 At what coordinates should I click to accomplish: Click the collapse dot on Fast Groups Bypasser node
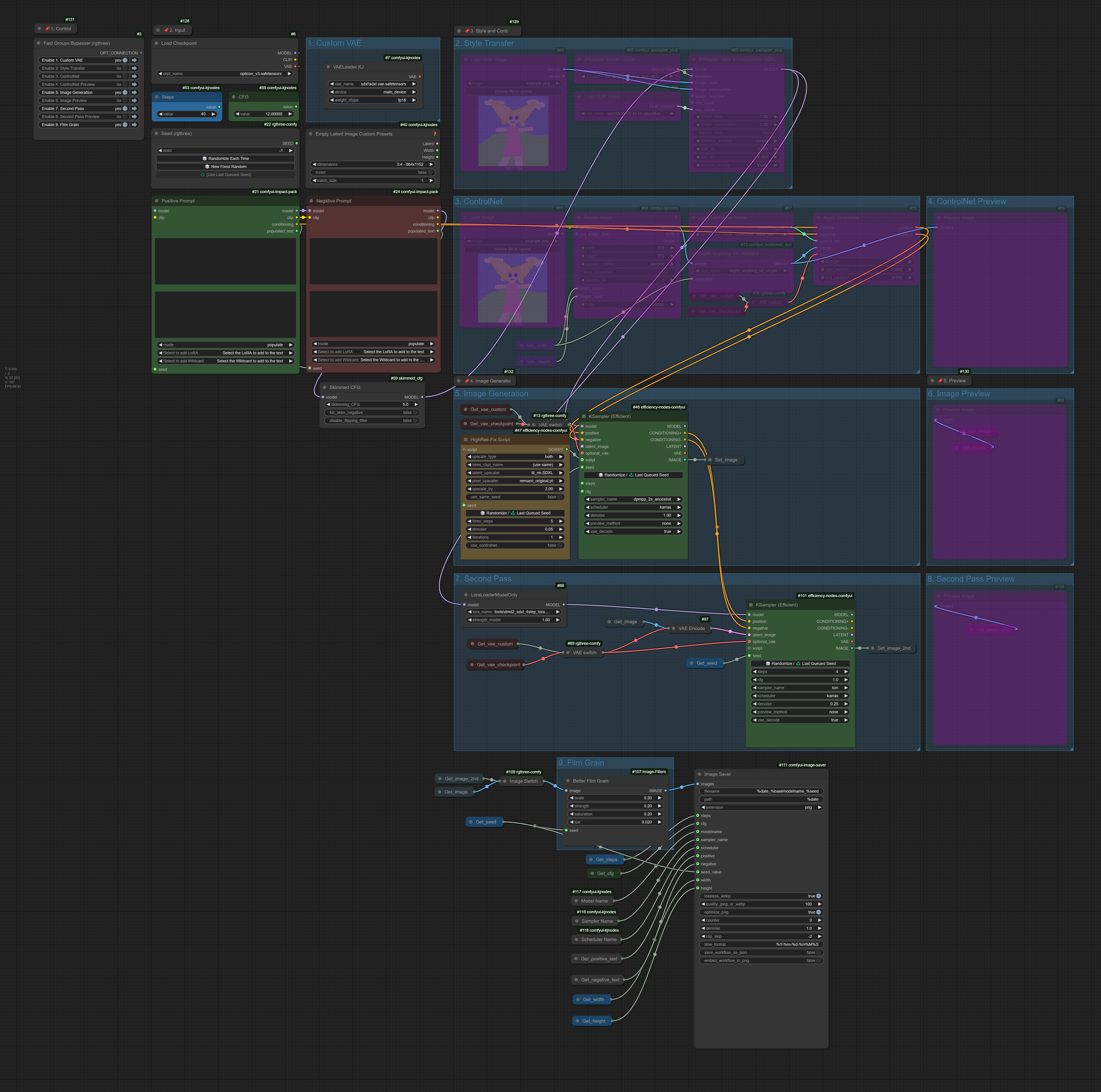point(39,43)
